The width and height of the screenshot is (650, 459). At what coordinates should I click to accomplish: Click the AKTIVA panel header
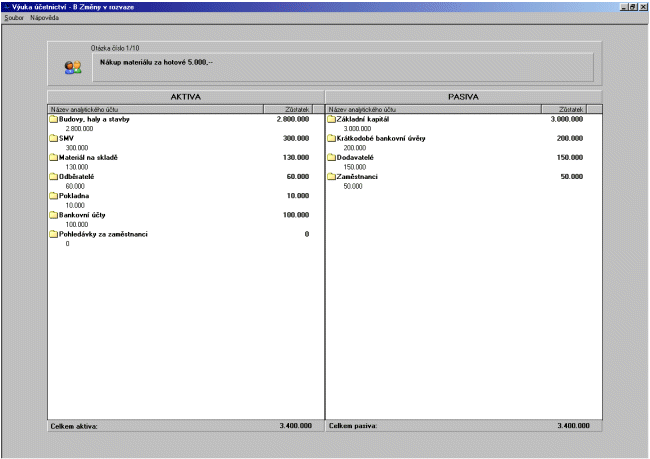(x=185, y=96)
